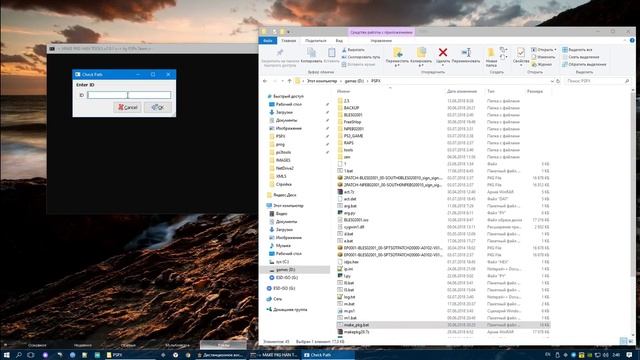Image resolution: width=640 pixels, height=360 pixels.
Task: Select NetDrive2 in the navigation pane
Action: click(x=284, y=168)
